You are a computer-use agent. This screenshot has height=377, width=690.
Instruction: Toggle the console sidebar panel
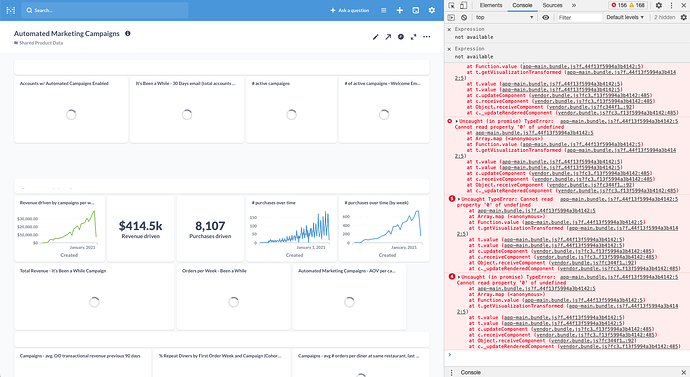pos(451,18)
